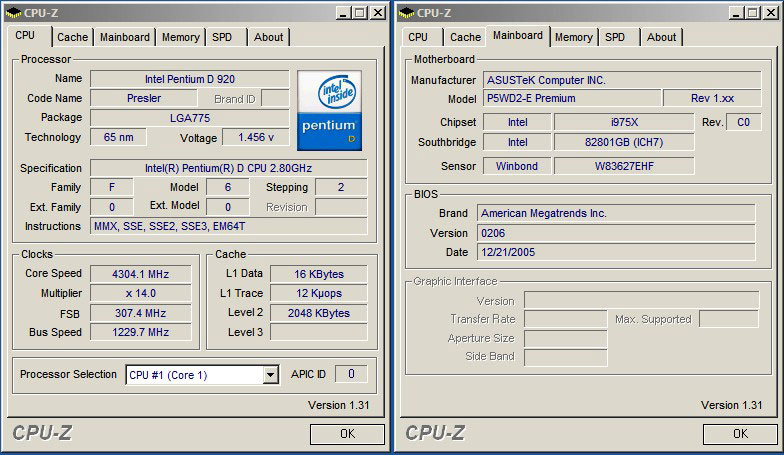Viewport: 784px width, 455px height.
Task: Select Mainboard tab in right window
Action: (518, 36)
